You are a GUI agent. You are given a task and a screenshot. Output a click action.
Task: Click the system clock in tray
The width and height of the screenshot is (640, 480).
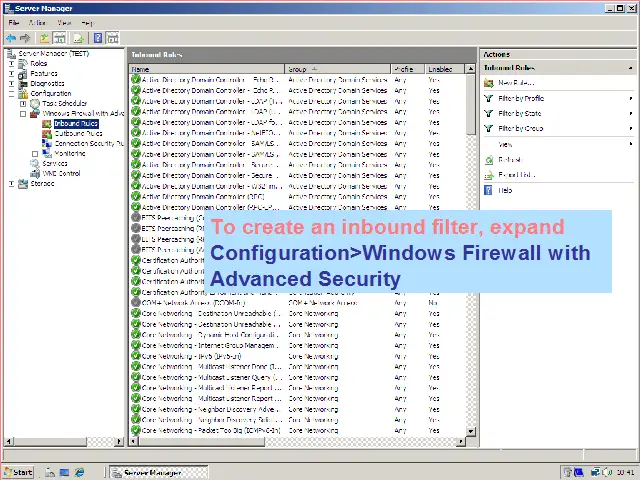(626, 472)
